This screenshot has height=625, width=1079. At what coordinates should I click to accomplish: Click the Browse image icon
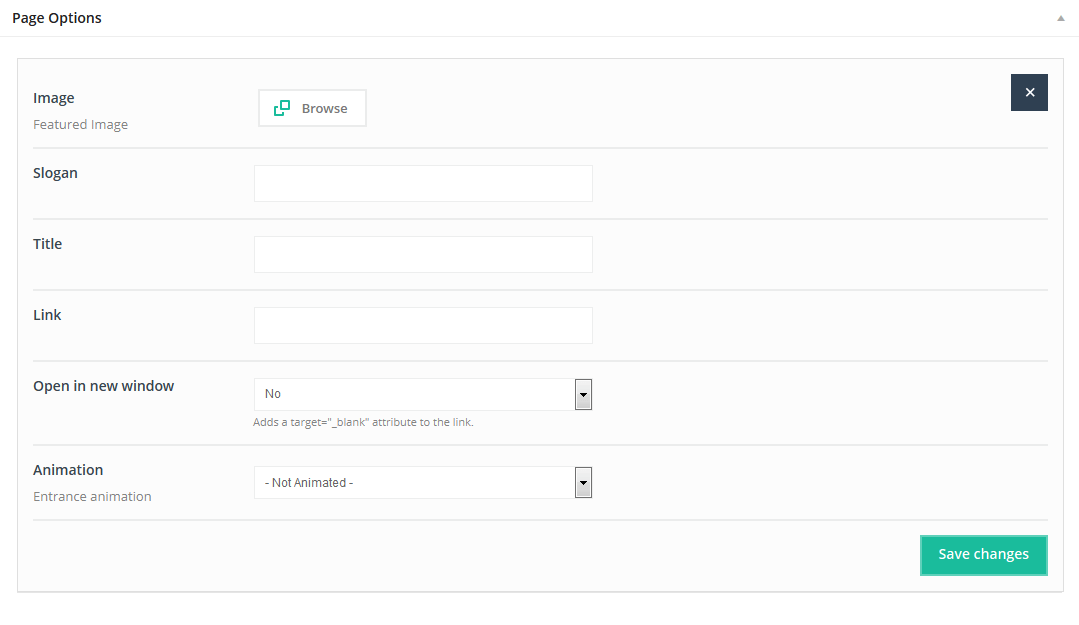coord(282,108)
